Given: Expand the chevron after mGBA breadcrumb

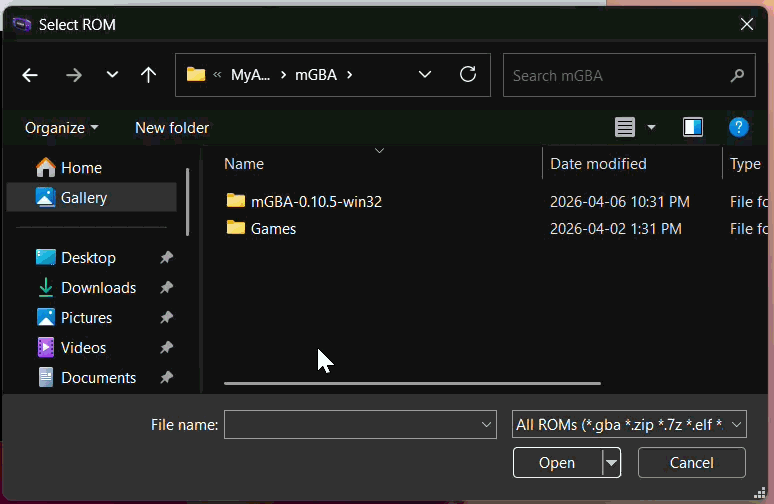Looking at the screenshot, I should 349,75.
